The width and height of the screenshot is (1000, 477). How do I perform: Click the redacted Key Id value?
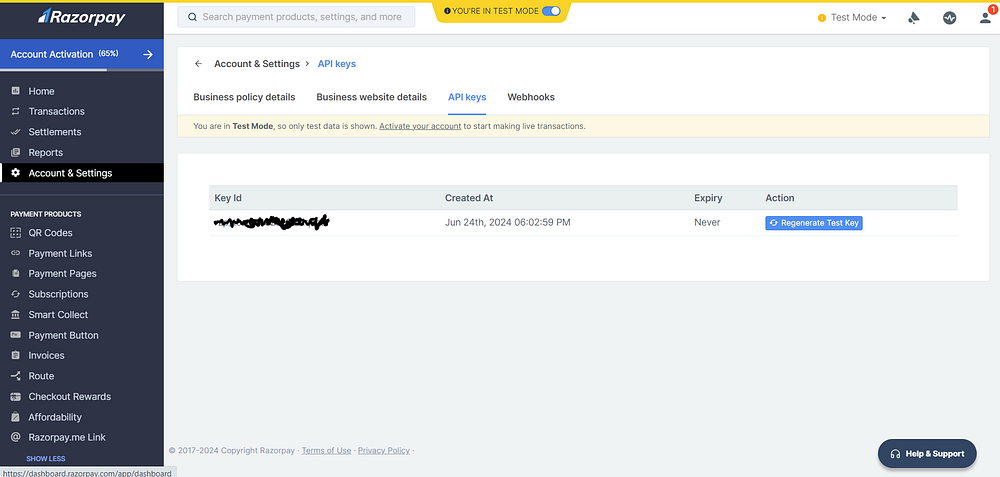[x=271, y=222]
